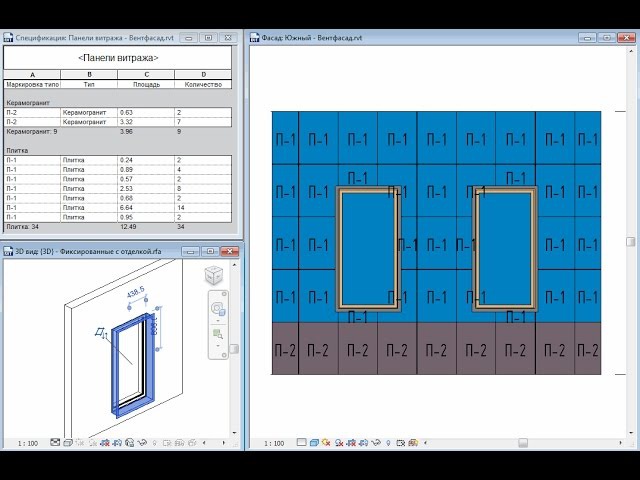The image size is (640, 480).
Task: Select column header C in the schedule
Action: [146, 75]
